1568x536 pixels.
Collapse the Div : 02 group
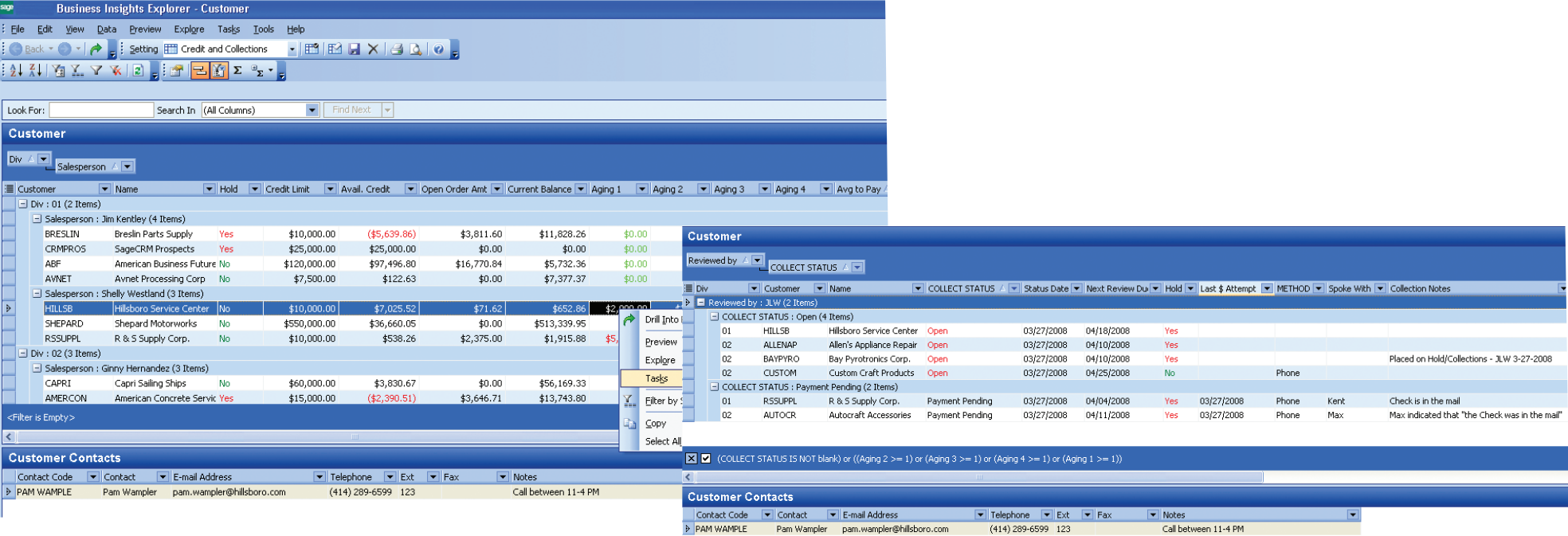click(23, 354)
